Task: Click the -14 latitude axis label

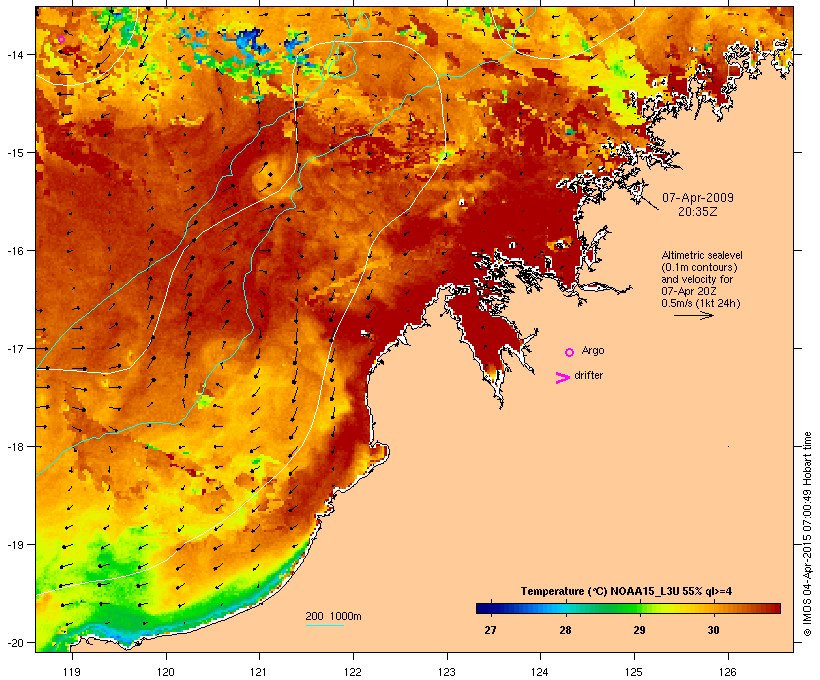Action: tap(14, 55)
